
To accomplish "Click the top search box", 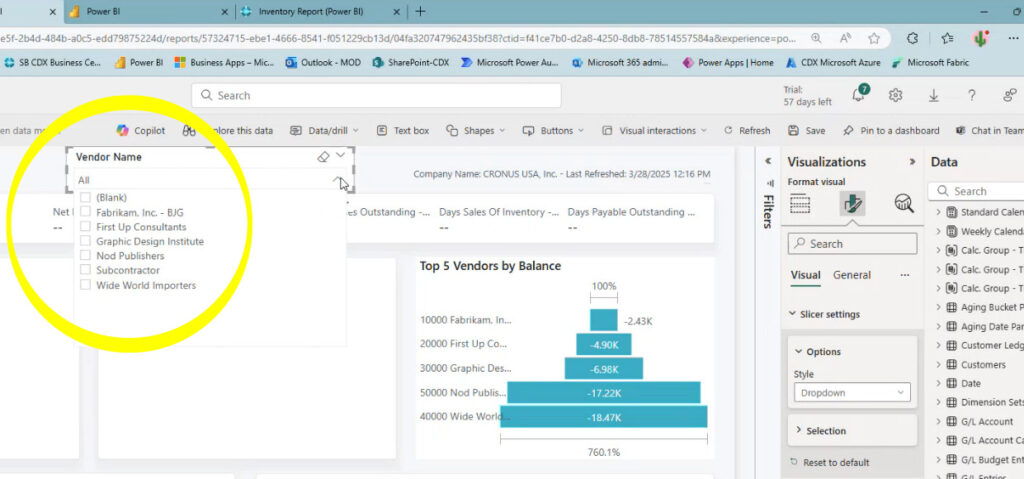I will 376,95.
